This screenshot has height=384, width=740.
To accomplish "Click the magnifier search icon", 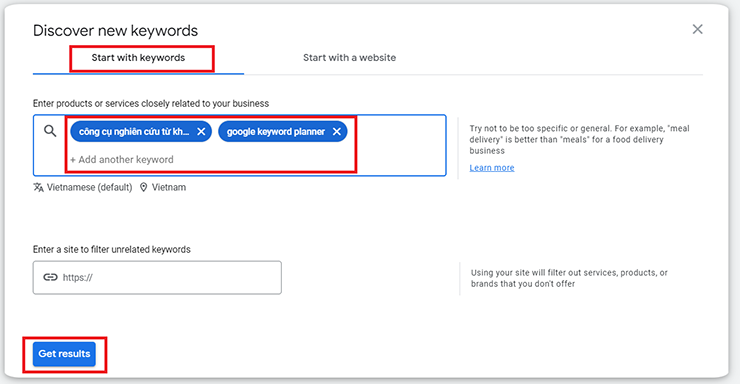I will tap(50, 131).
